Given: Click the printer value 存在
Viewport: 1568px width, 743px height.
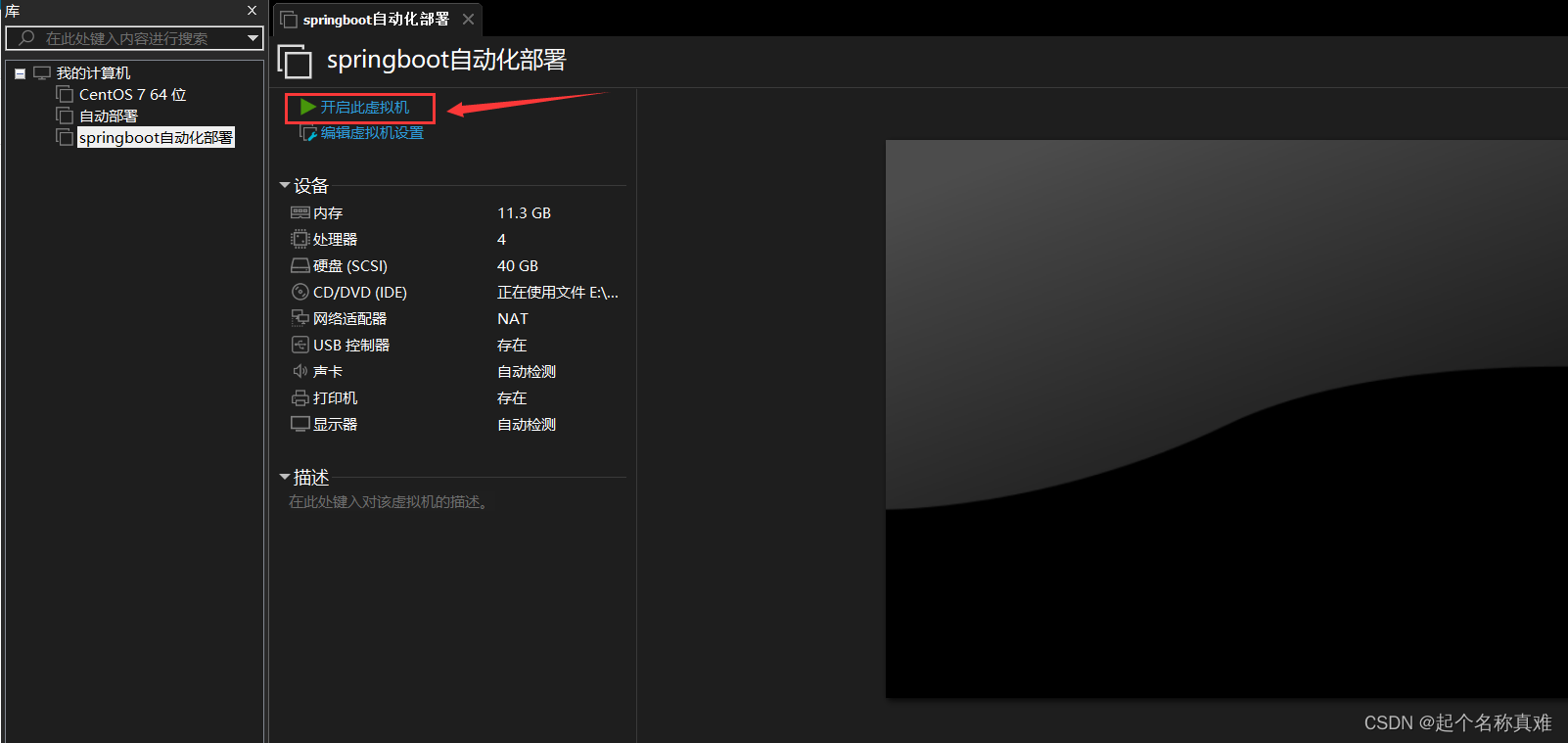Looking at the screenshot, I should [x=512, y=397].
